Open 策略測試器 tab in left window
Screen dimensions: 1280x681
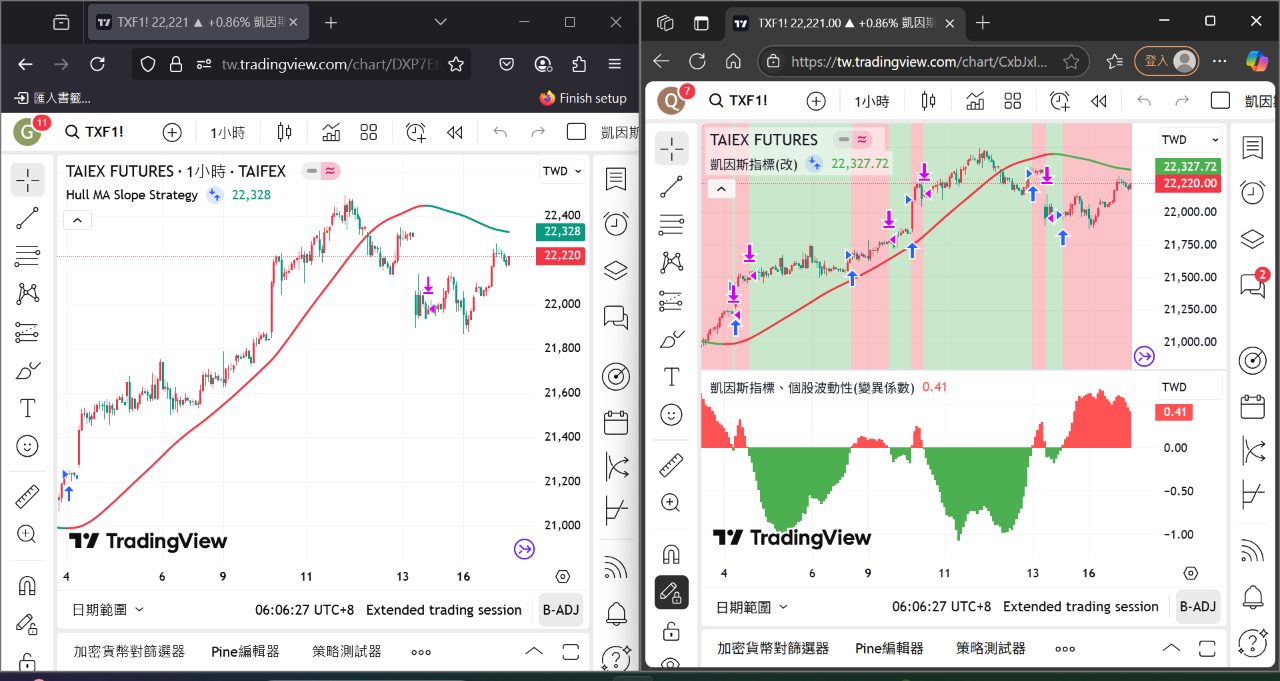(346, 651)
